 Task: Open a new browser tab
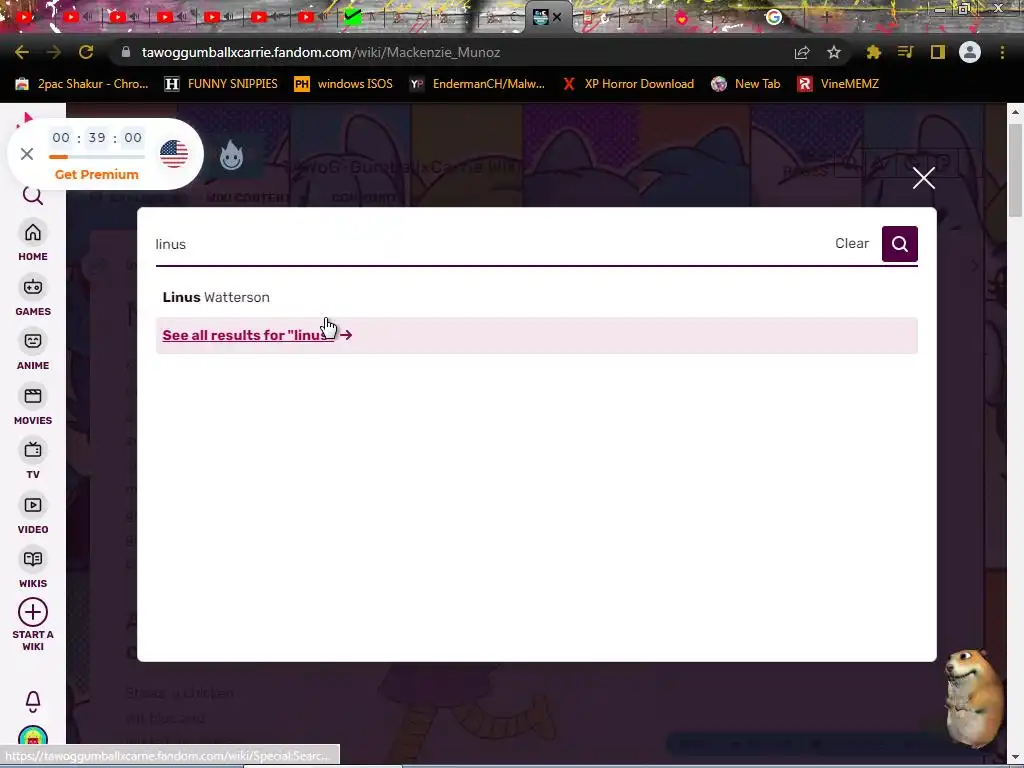pyautogui.click(x=825, y=18)
